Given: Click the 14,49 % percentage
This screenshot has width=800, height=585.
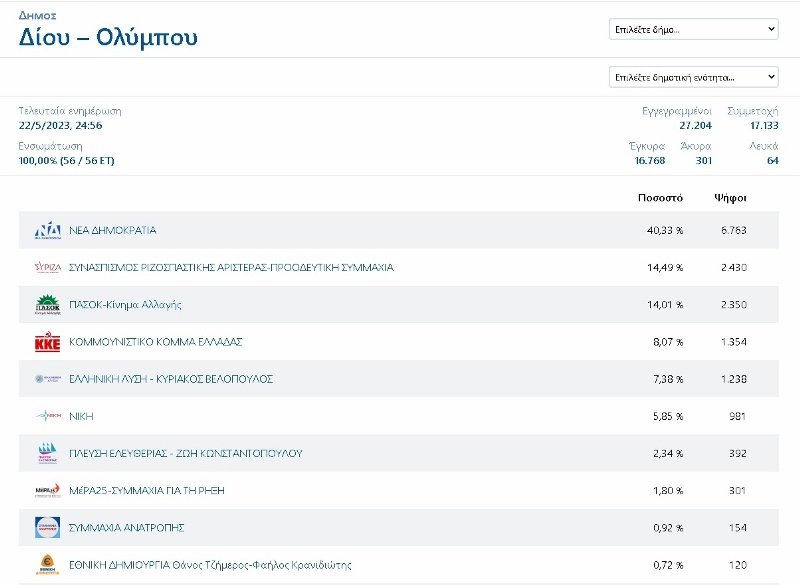Looking at the screenshot, I should (x=665, y=267).
